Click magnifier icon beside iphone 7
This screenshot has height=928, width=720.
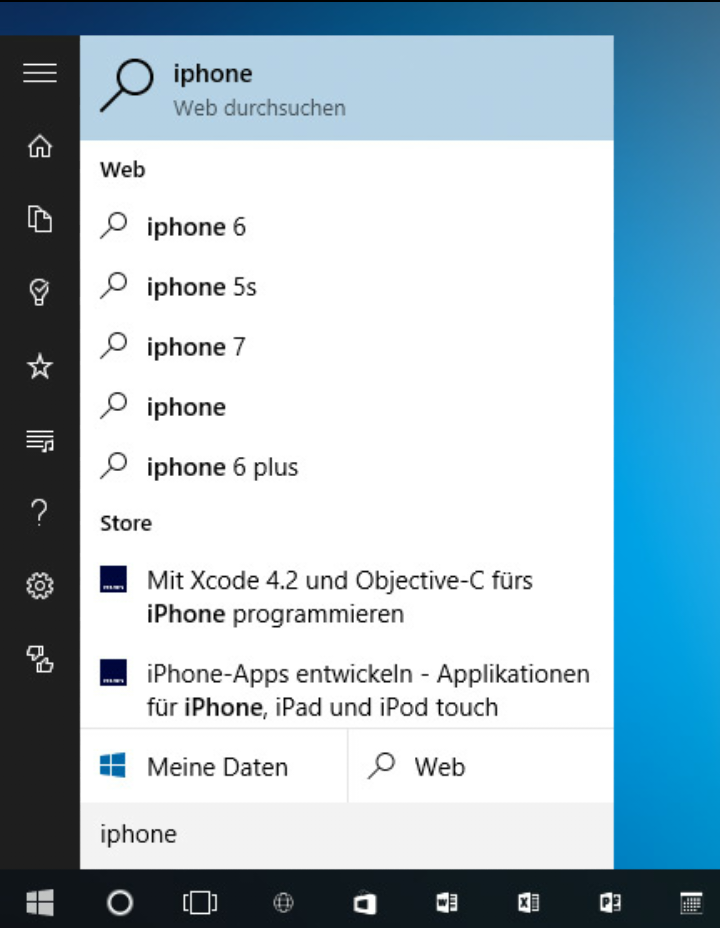tap(114, 346)
